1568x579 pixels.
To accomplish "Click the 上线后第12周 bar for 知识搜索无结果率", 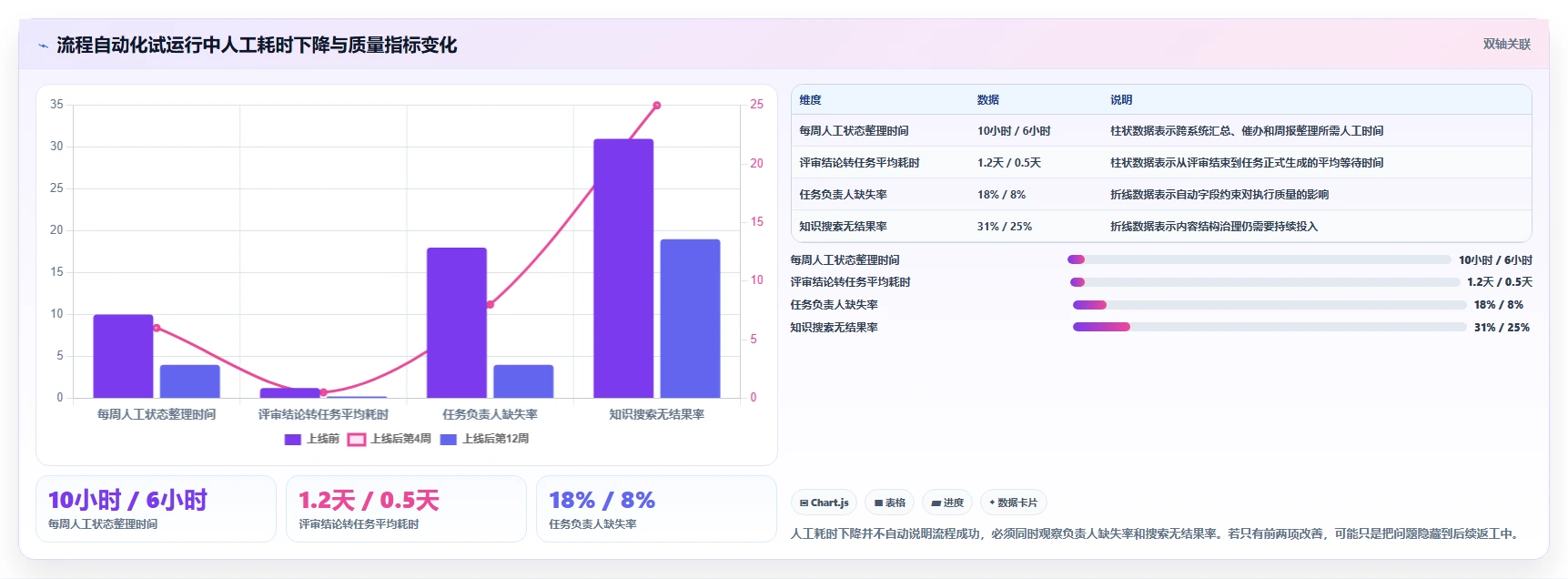I will (690, 319).
